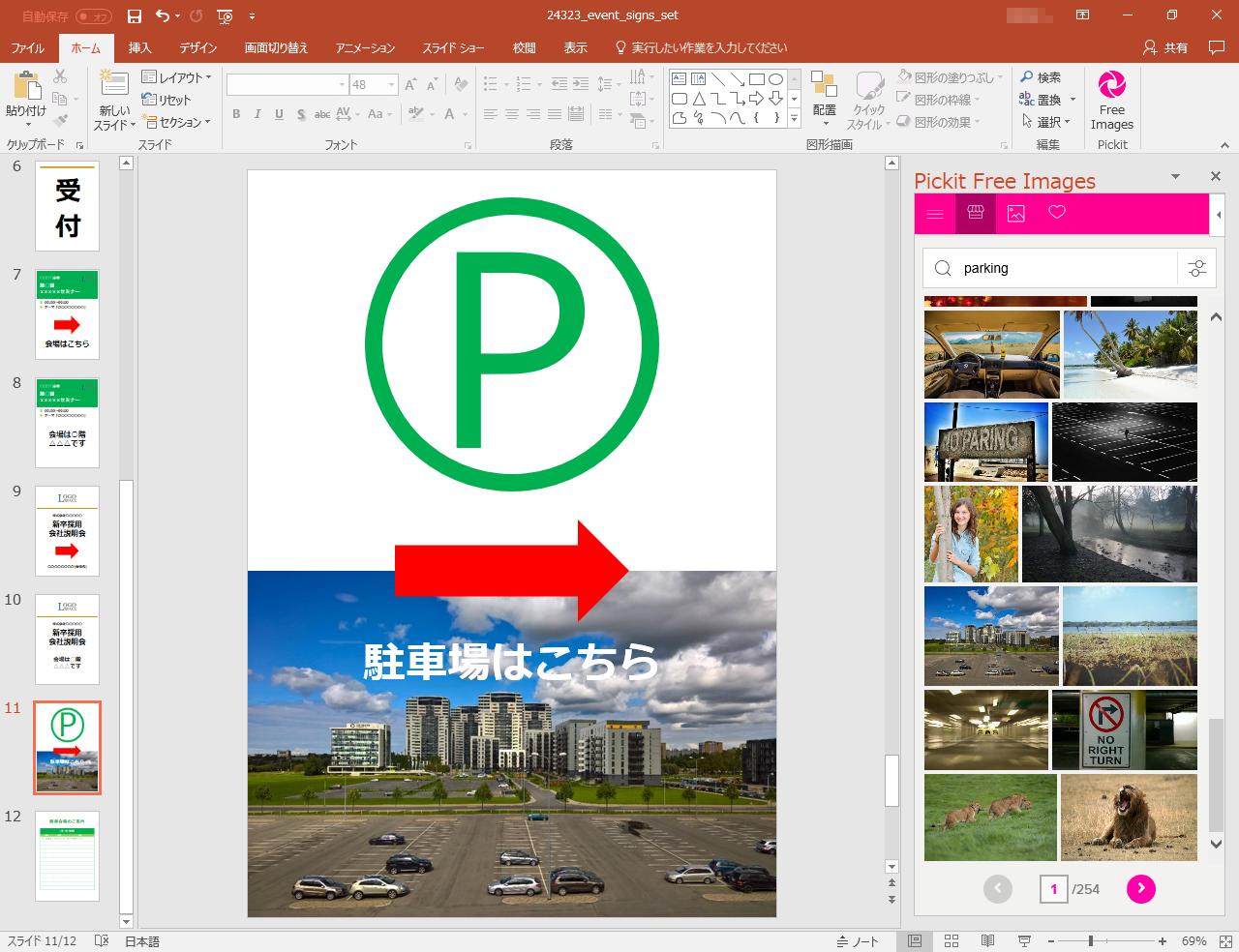
Task: Go to the next Pickit results page
Action: (x=1140, y=888)
